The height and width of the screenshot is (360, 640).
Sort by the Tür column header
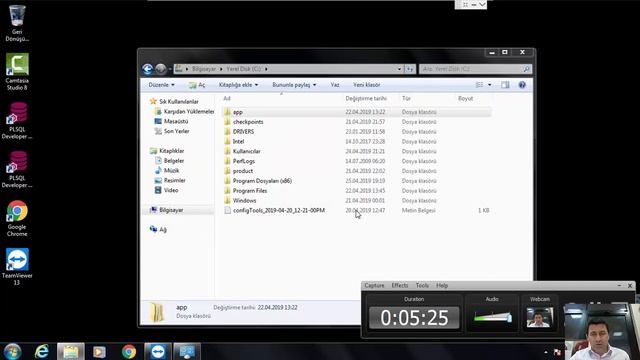(406, 98)
